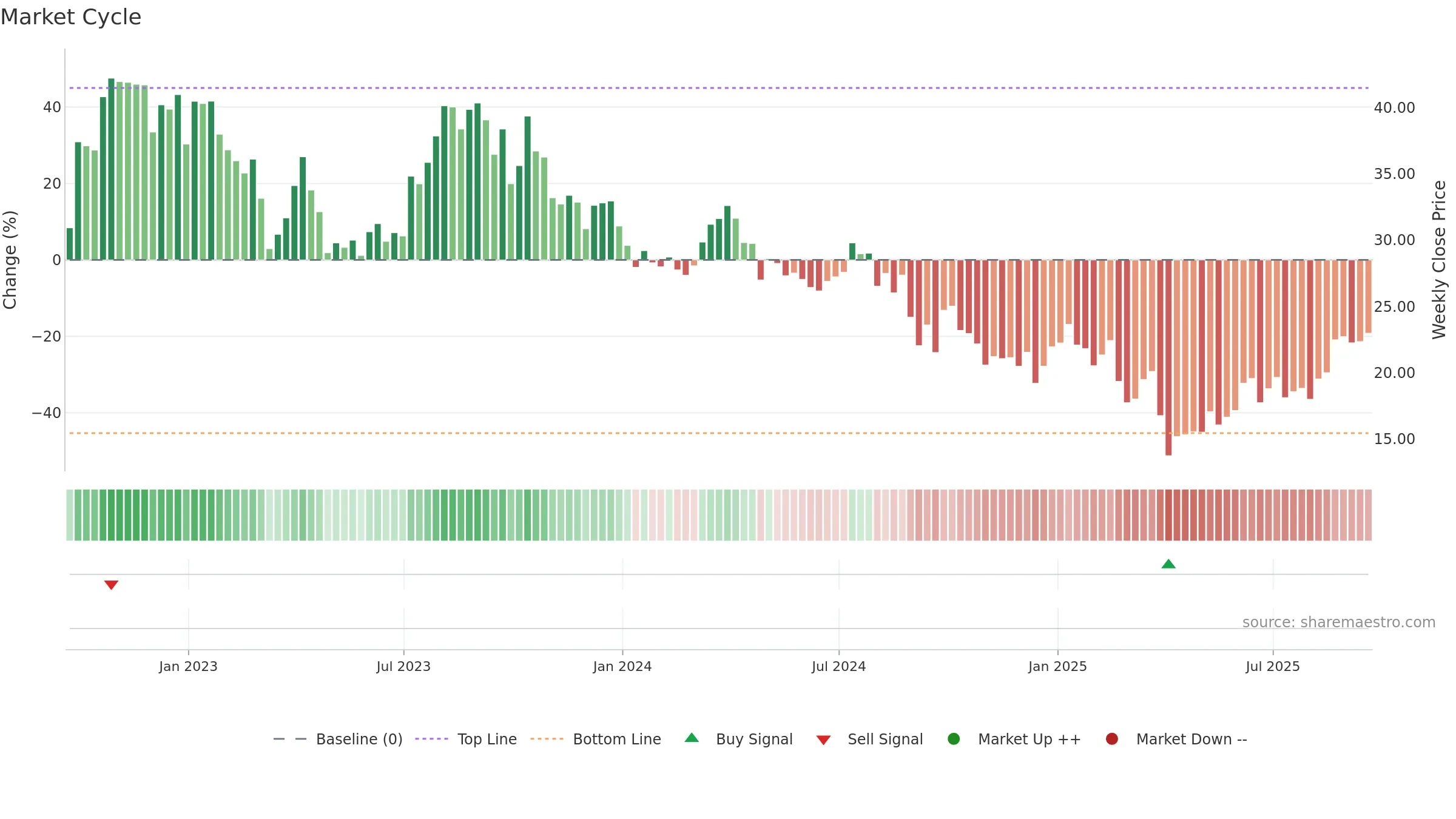Click the red Sell Signal triangle marker
This screenshot has height=819, width=1456.
point(111,585)
